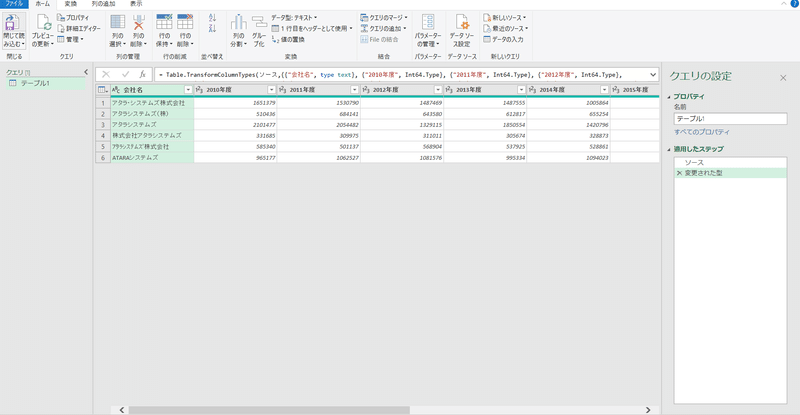Image resolution: width=800 pixels, height=415 pixels.
Task: Open the 新しいソース dropdown
Action: pos(505,17)
